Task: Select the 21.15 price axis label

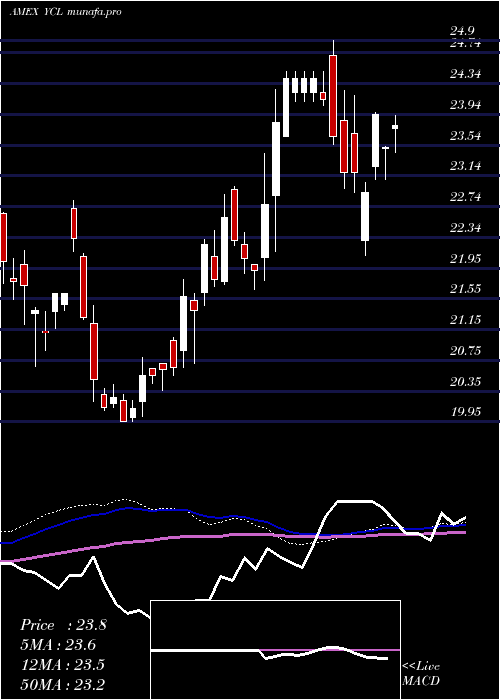Action: tap(466, 320)
